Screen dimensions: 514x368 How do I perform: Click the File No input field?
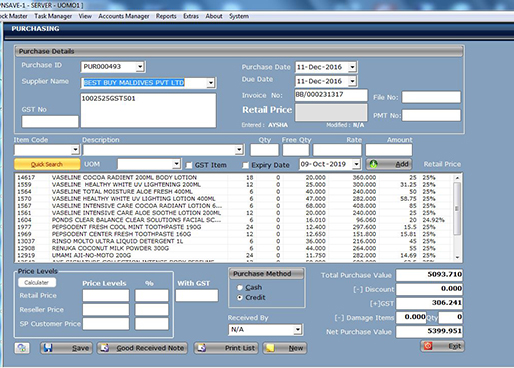click(x=431, y=97)
